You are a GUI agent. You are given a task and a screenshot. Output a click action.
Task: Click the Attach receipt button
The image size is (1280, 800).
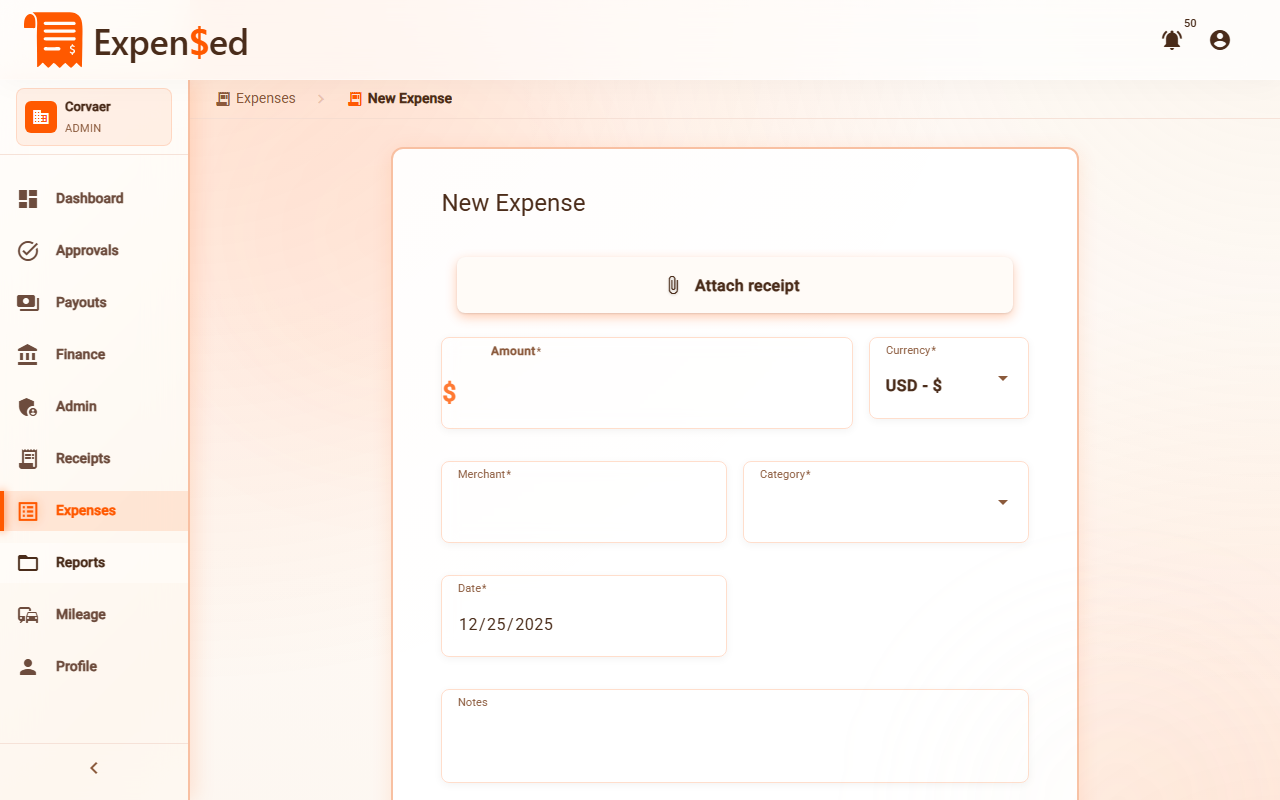pos(734,285)
